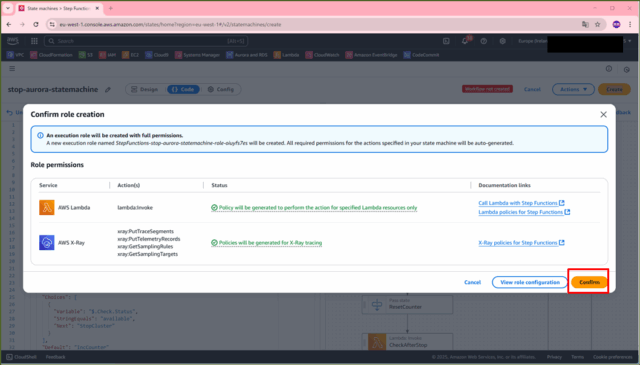Click the Feedback footer link

click(x=56, y=357)
